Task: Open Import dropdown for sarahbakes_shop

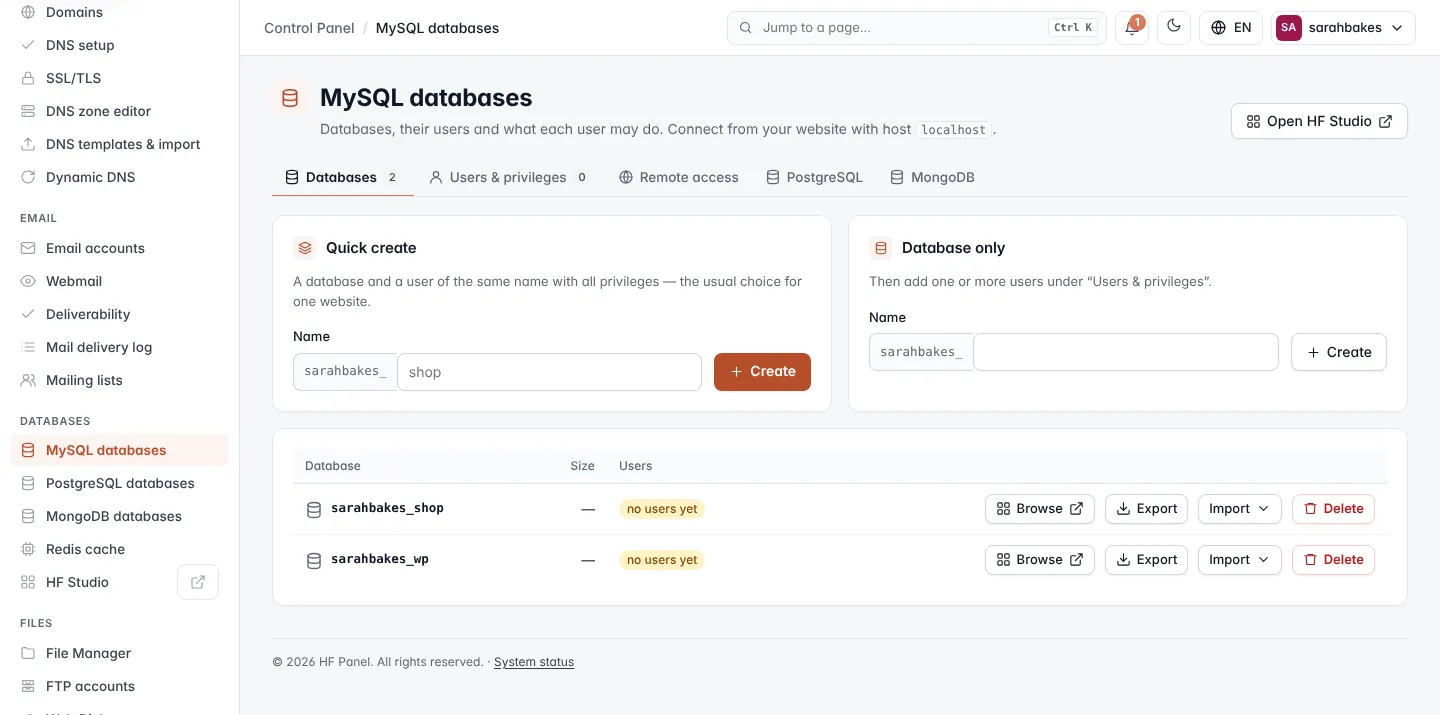Action: (1239, 509)
